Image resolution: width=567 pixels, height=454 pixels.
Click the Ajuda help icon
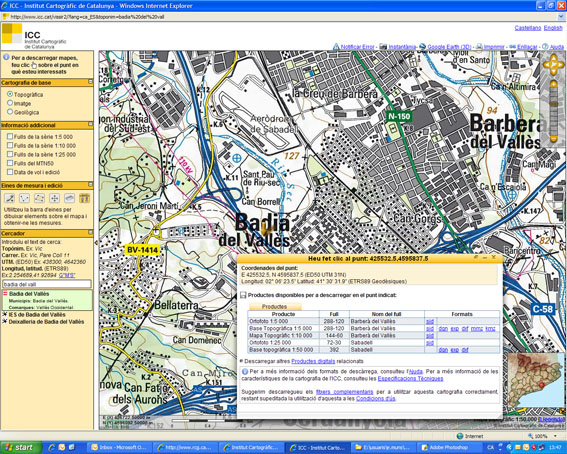tap(545, 47)
